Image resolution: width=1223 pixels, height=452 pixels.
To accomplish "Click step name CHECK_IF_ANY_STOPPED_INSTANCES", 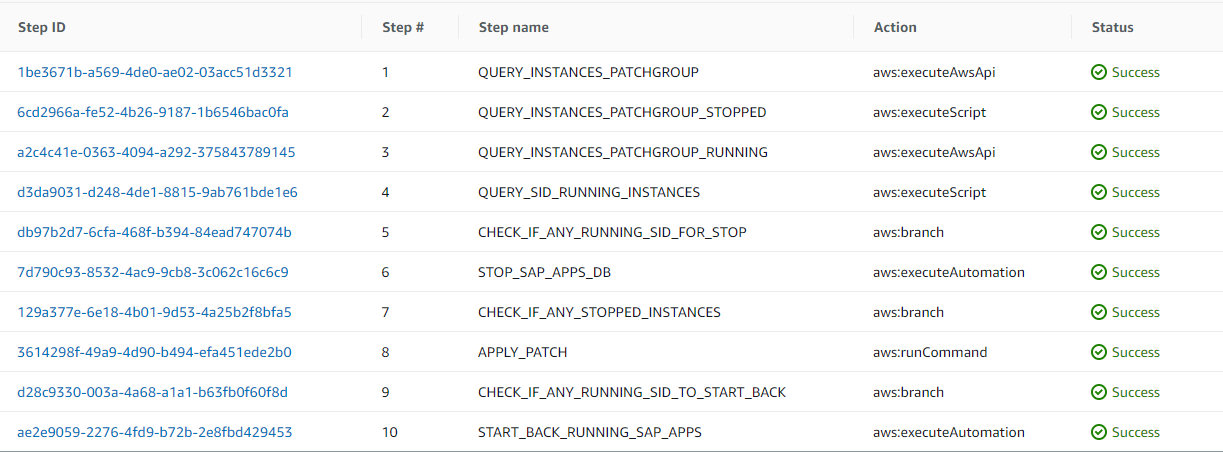I will [599, 312].
